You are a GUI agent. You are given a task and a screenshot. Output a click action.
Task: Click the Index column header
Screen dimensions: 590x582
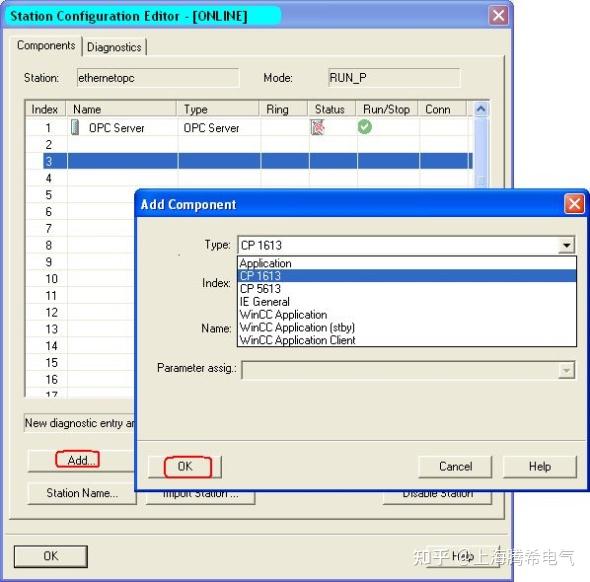(45, 109)
